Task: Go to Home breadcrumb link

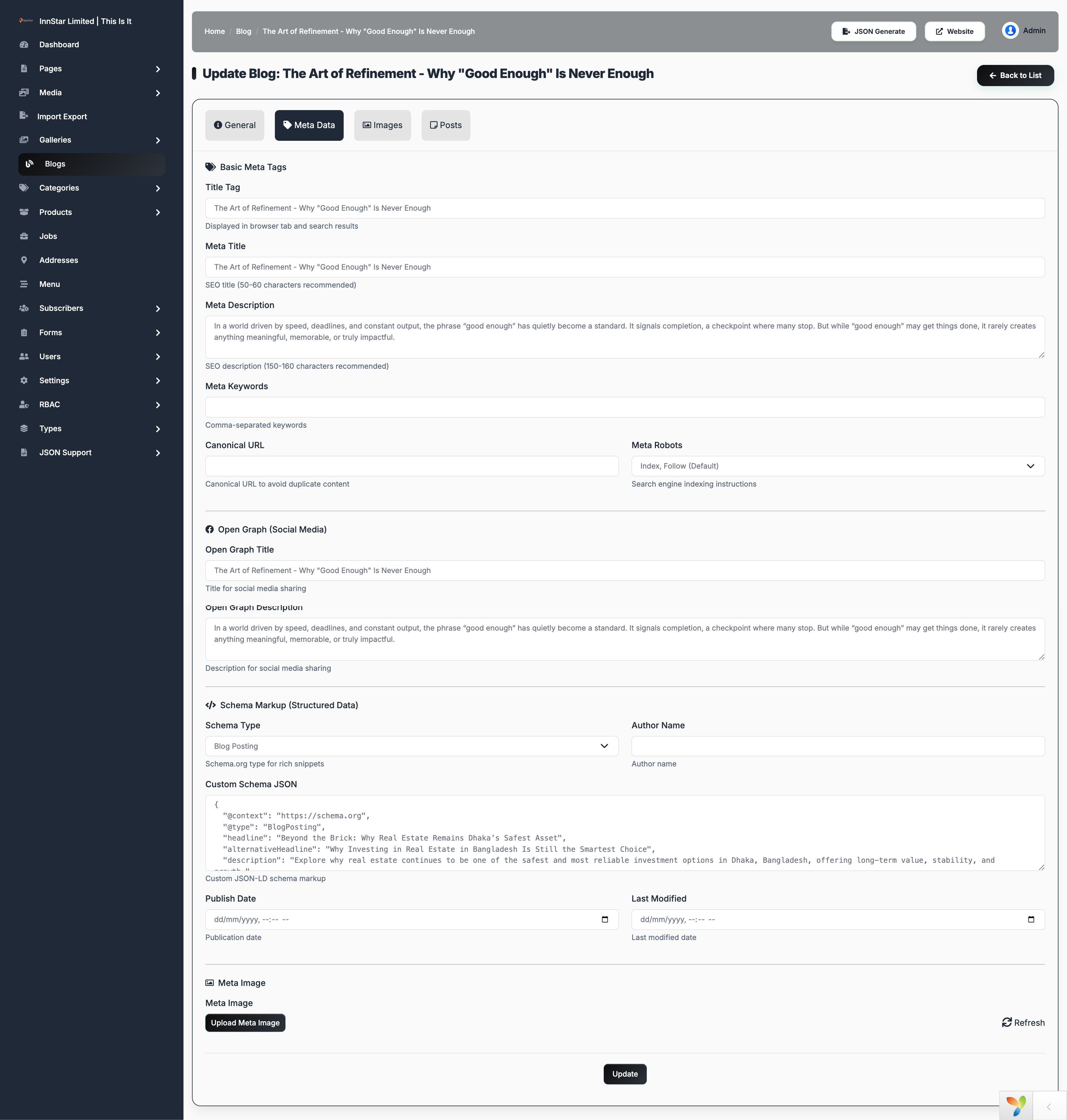Action: pos(215,31)
